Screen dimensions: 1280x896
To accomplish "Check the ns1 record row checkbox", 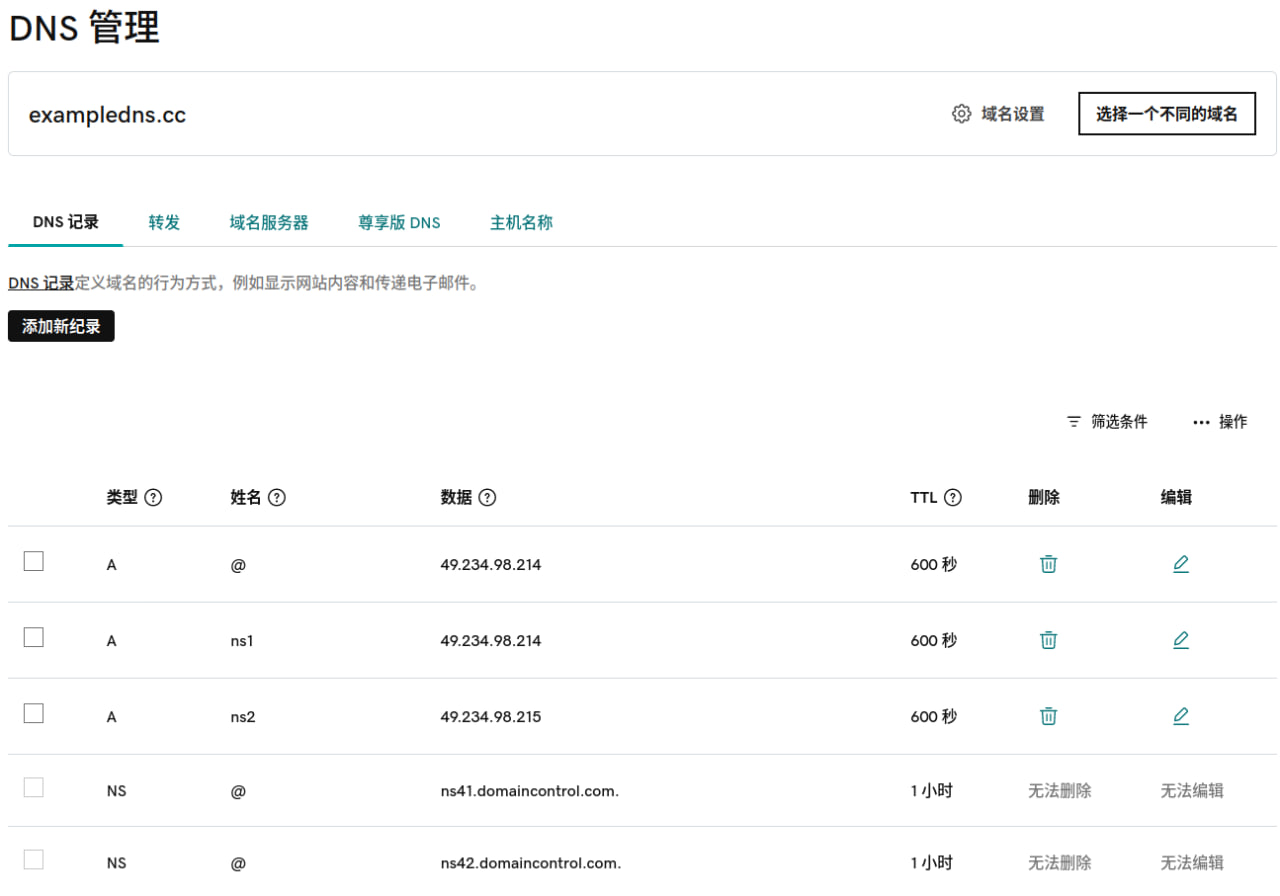I will pos(33,637).
